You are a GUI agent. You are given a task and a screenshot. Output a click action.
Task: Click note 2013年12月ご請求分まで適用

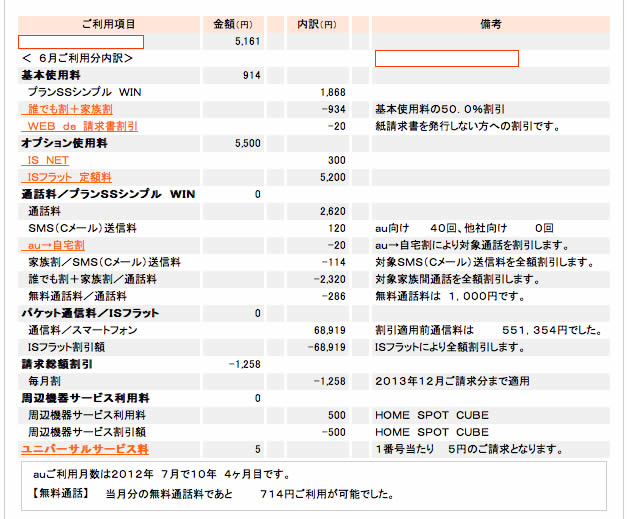[x=452, y=381]
